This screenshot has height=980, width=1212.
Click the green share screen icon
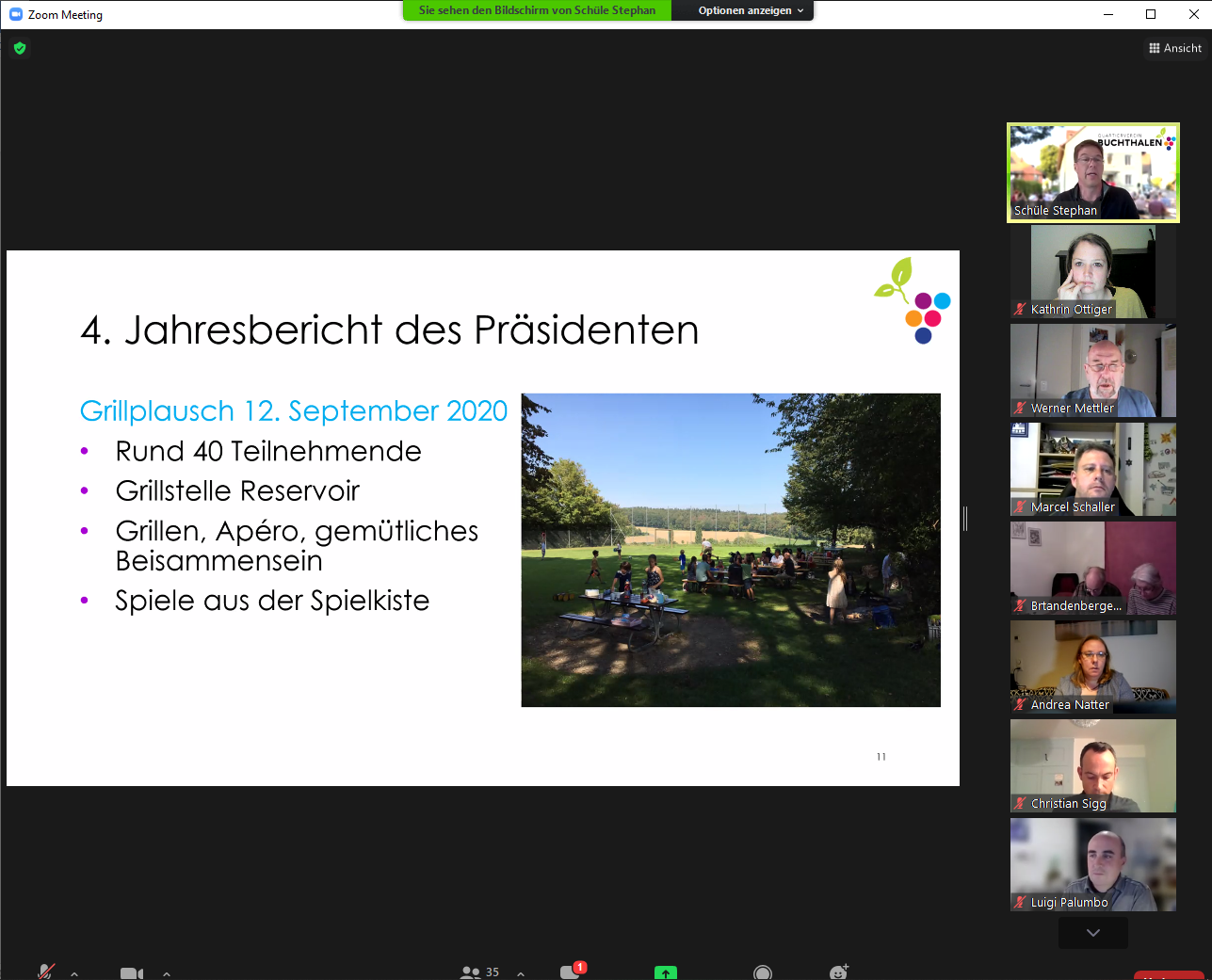coord(666,973)
